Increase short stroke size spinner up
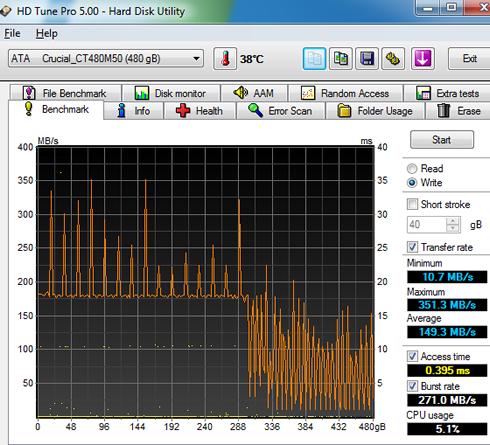490x445 pixels. click(452, 221)
